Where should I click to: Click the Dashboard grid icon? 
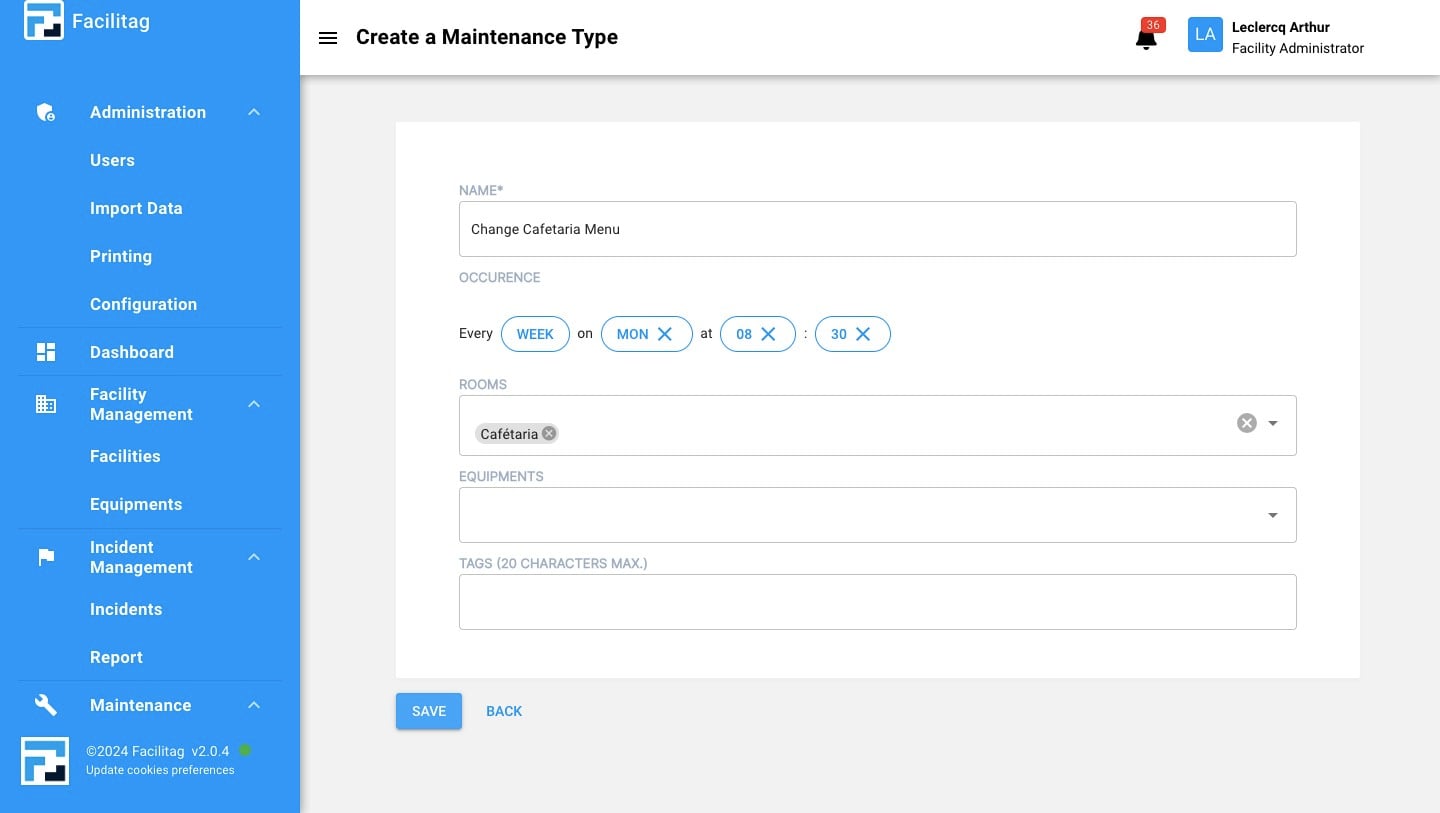[46, 352]
